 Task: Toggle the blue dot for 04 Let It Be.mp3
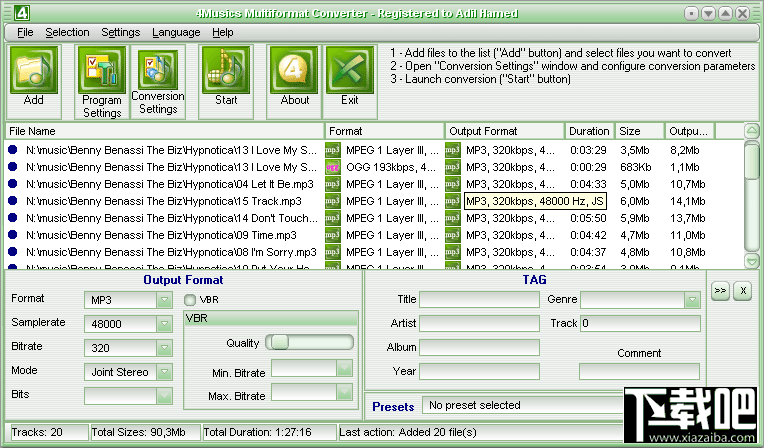coord(13,184)
